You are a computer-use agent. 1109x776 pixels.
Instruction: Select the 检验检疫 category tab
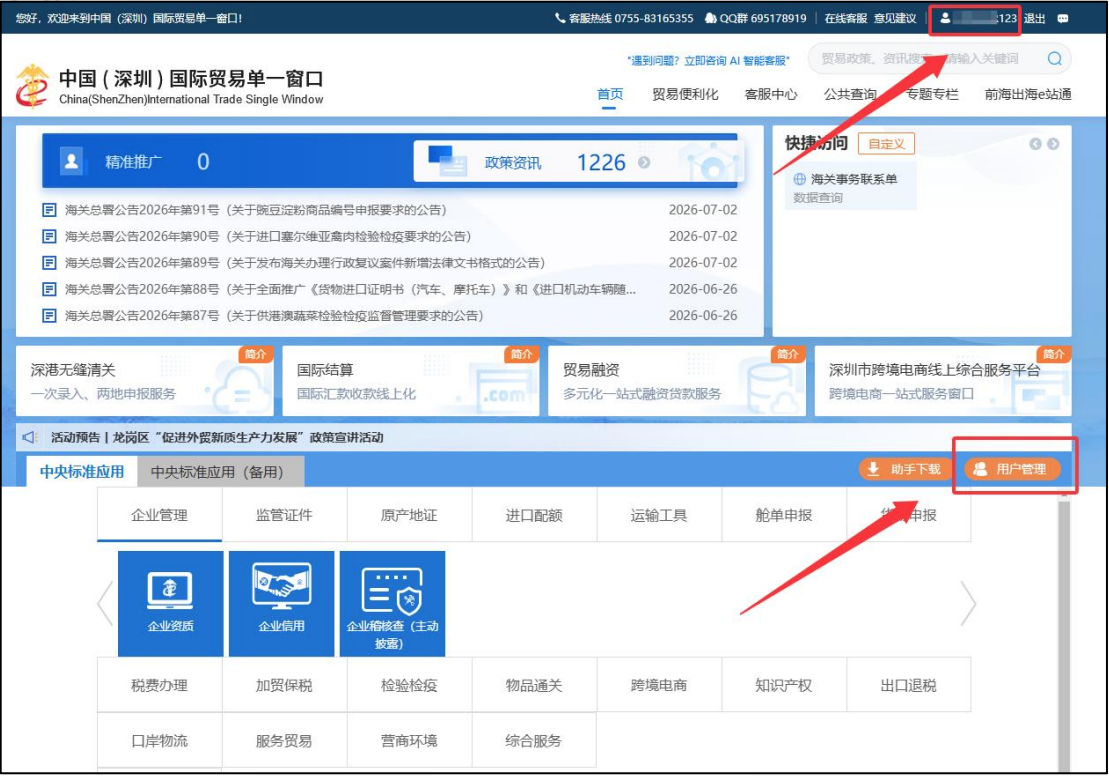coord(409,685)
